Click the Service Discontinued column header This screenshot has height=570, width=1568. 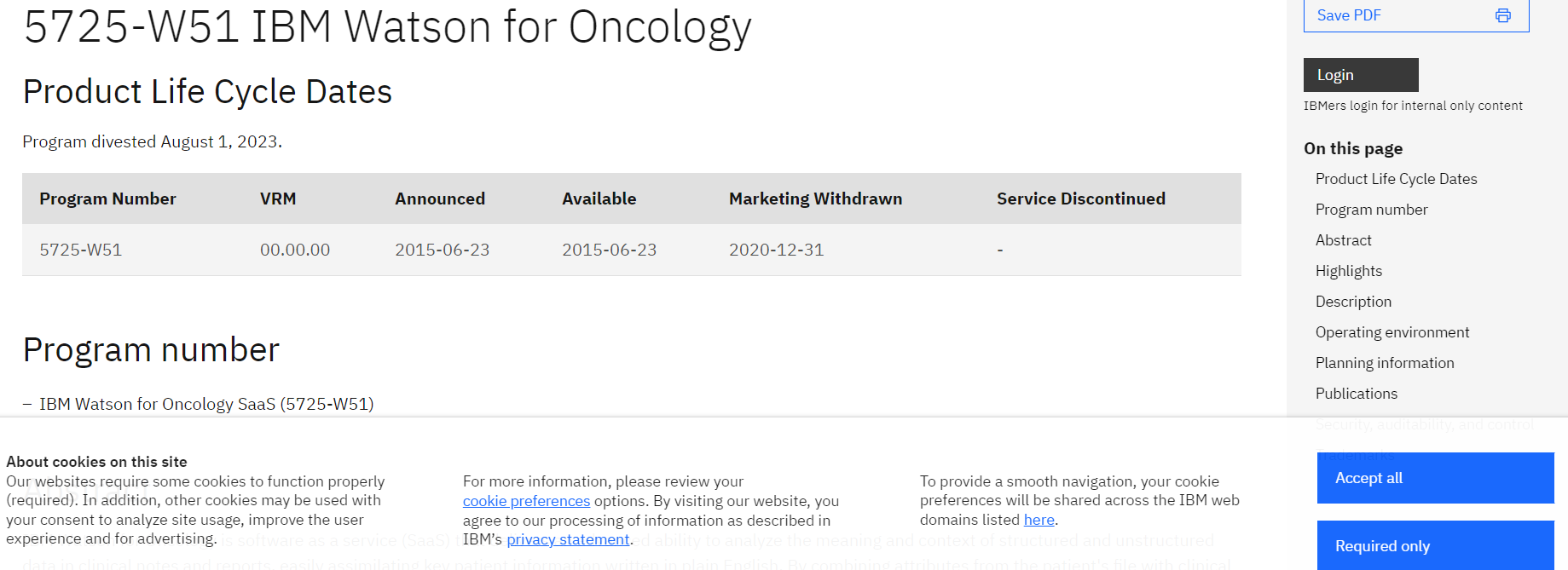[1080, 199]
